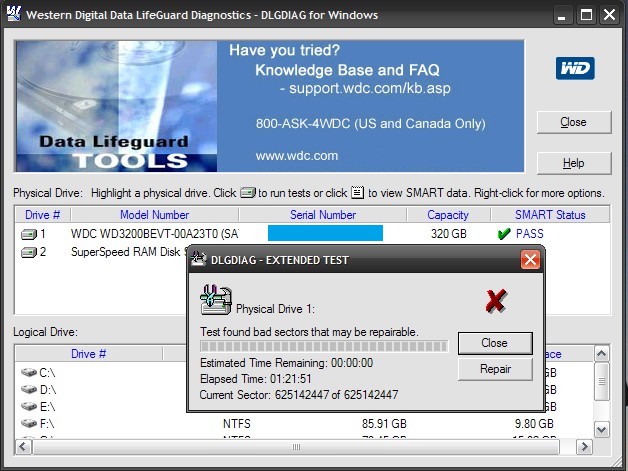The height and width of the screenshot is (471, 628).
Task: Click the C:\ logical drive icon
Action: 29,372
